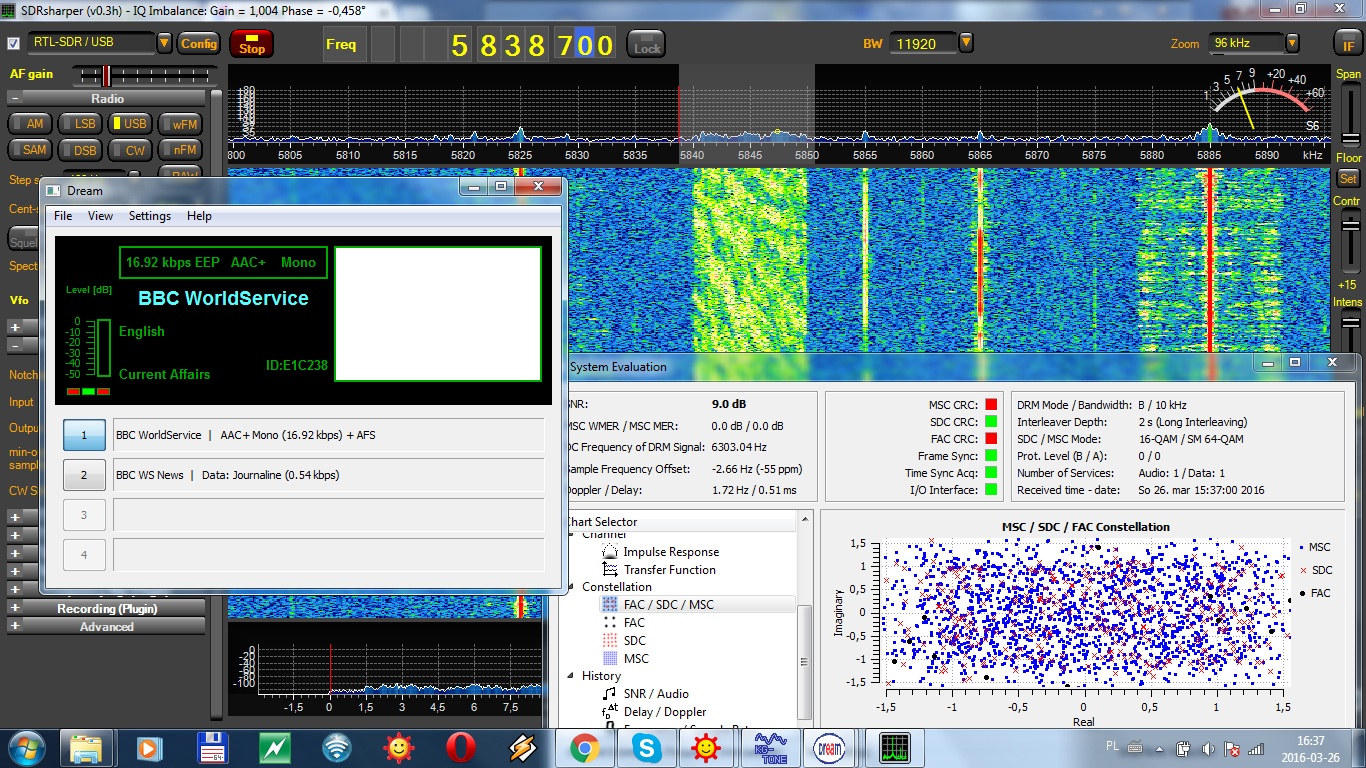
Task: Launch Skype from the taskbar
Action: tap(647, 747)
